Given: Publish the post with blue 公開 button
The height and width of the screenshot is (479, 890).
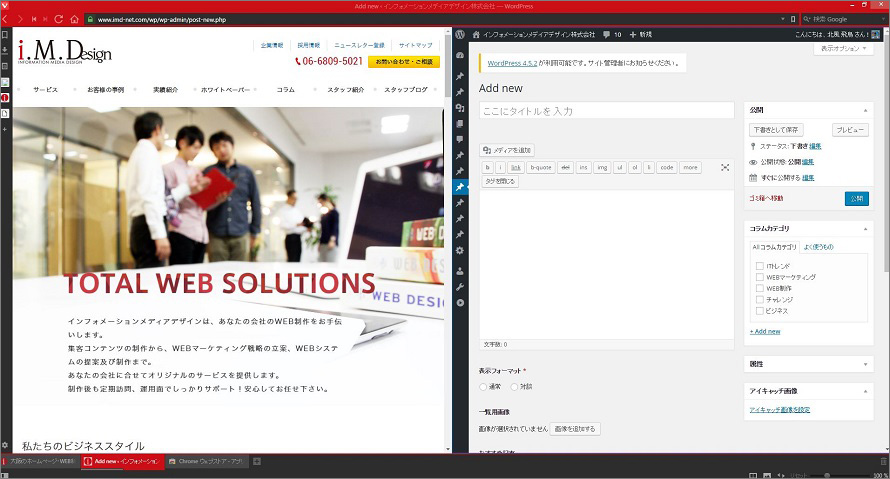Looking at the screenshot, I should pyautogui.click(x=857, y=199).
